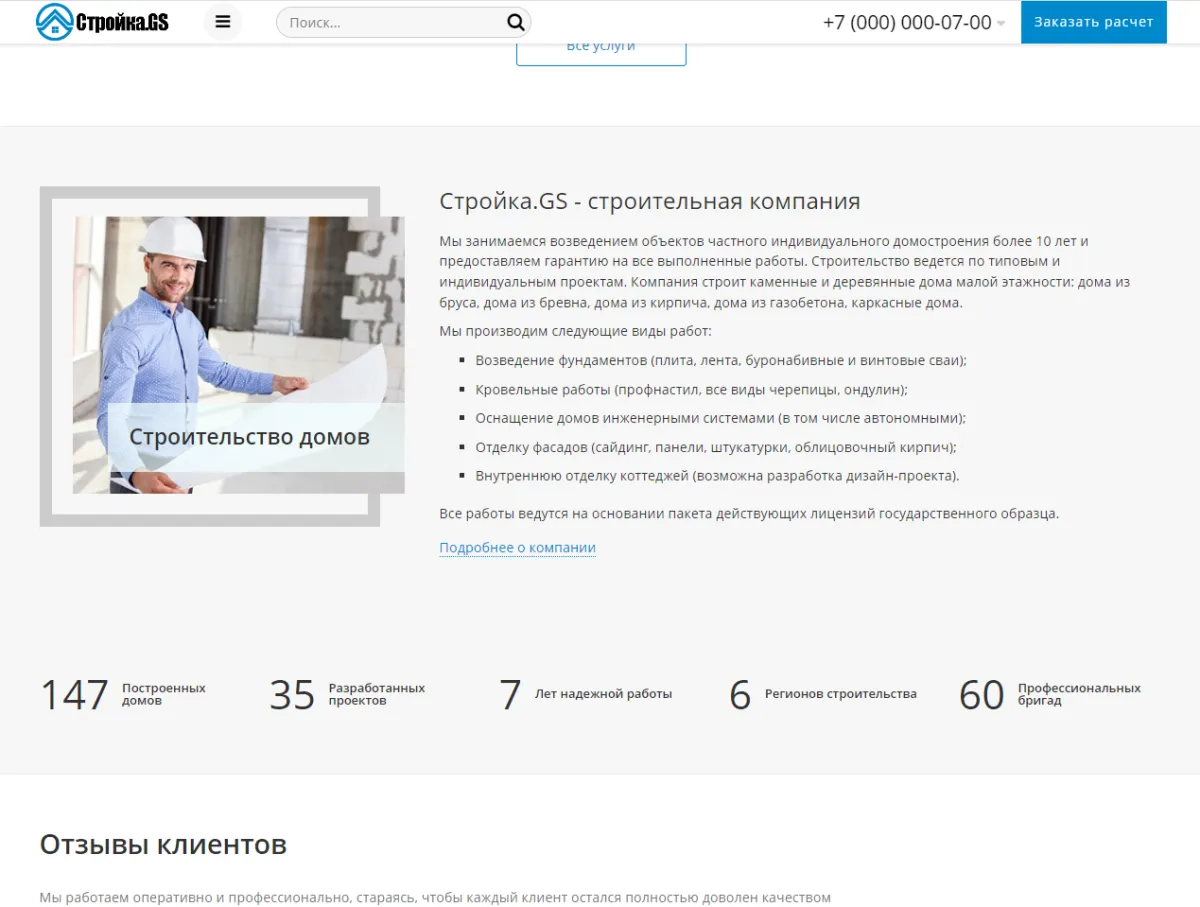Click the "Лет надежной работы" counter
The image size is (1200, 907).
click(588, 693)
